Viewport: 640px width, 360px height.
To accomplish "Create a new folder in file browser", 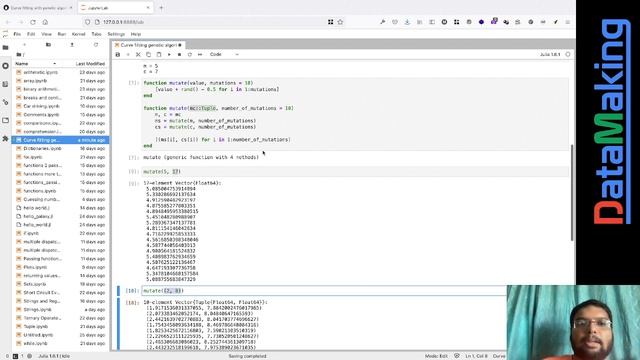I will tap(48, 44).
